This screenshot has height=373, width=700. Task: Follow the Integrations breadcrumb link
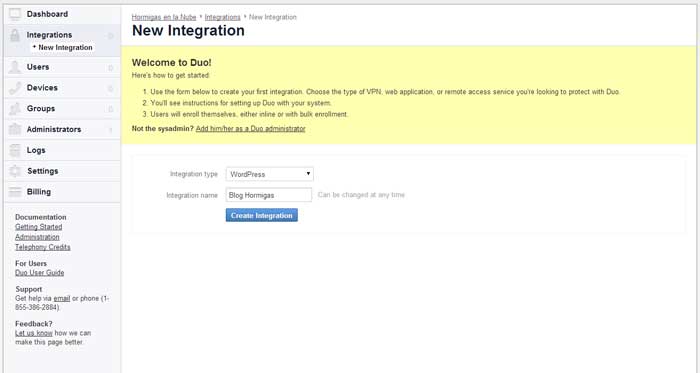(222, 17)
